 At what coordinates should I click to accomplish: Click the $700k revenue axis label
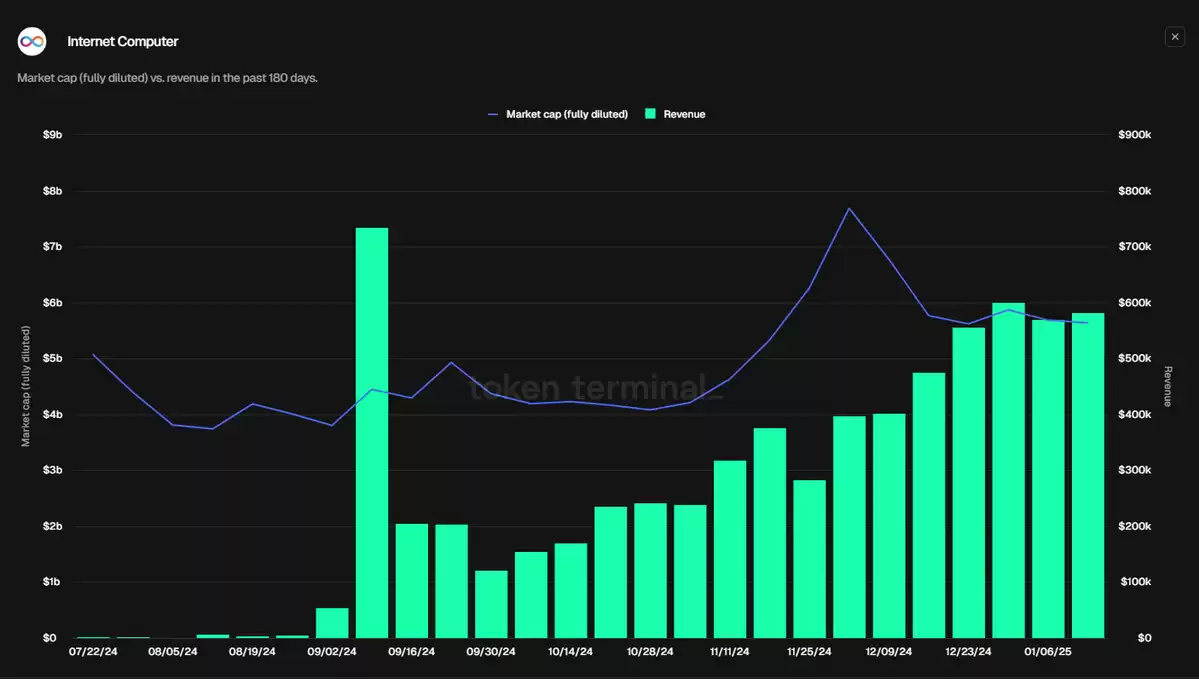click(1135, 246)
